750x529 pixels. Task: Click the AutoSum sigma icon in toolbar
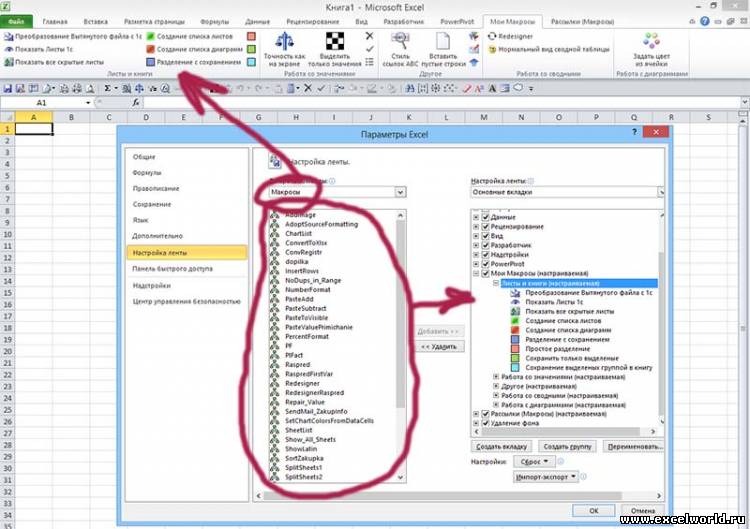(108, 88)
